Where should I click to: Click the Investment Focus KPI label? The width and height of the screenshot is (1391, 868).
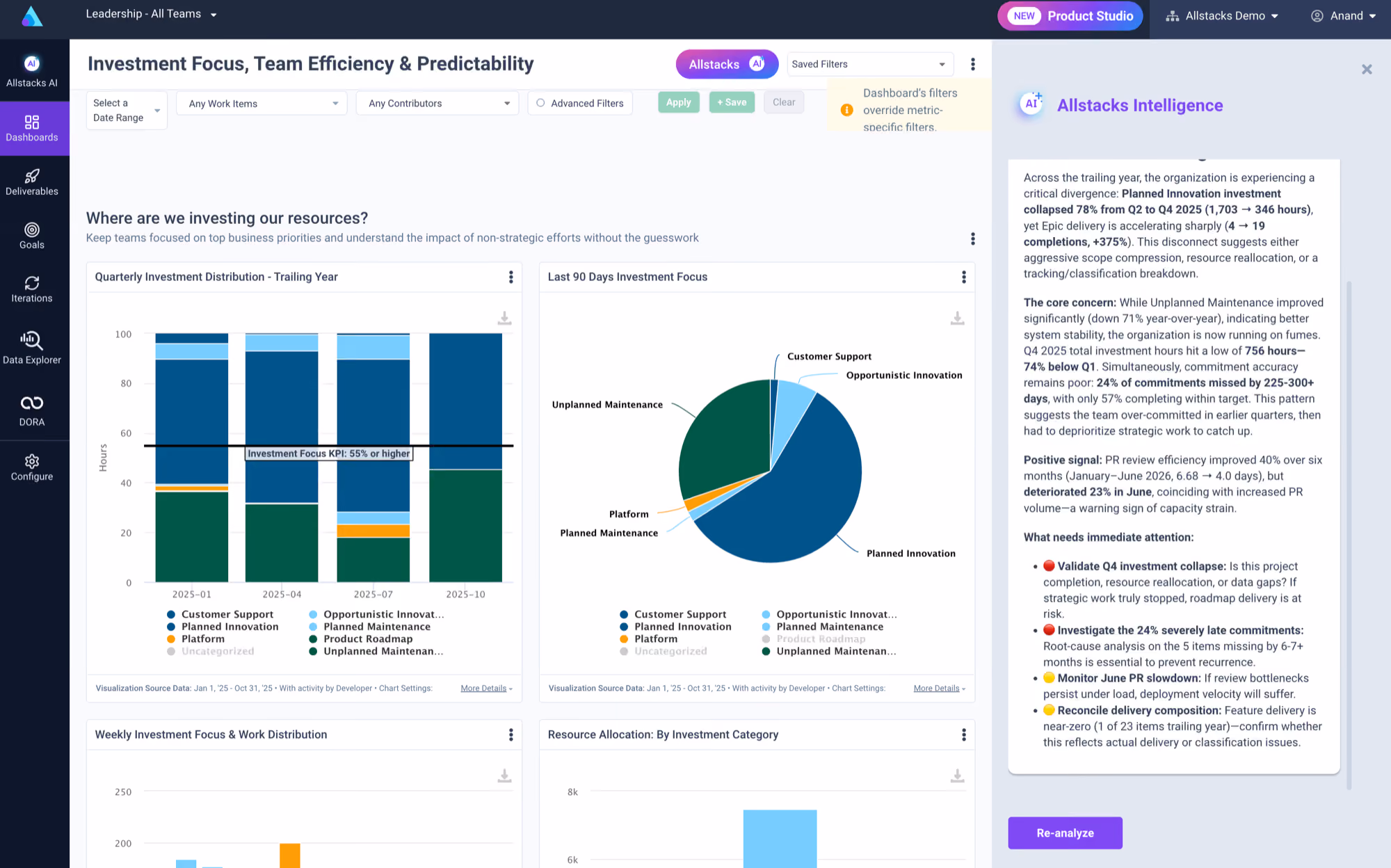329,453
